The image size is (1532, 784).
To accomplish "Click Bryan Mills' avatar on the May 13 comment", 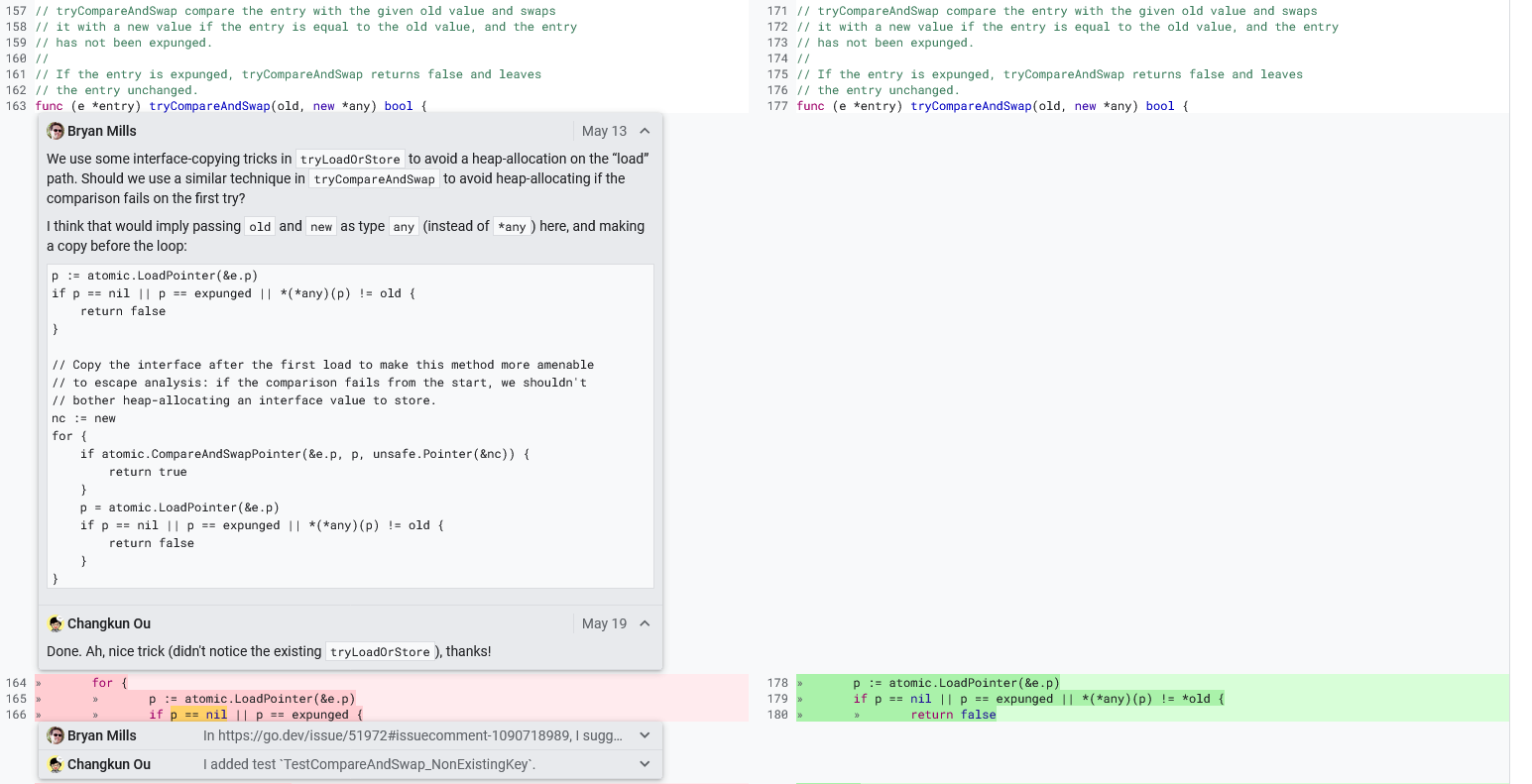I will pyautogui.click(x=55, y=130).
